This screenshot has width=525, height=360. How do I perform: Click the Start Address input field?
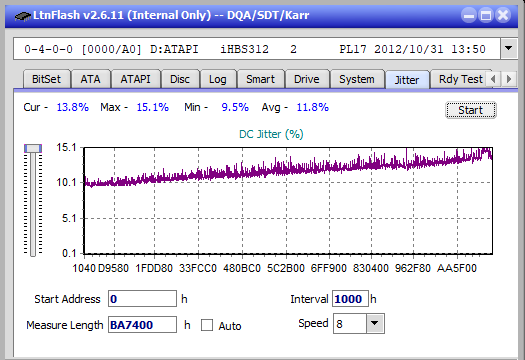pyautogui.click(x=142, y=299)
